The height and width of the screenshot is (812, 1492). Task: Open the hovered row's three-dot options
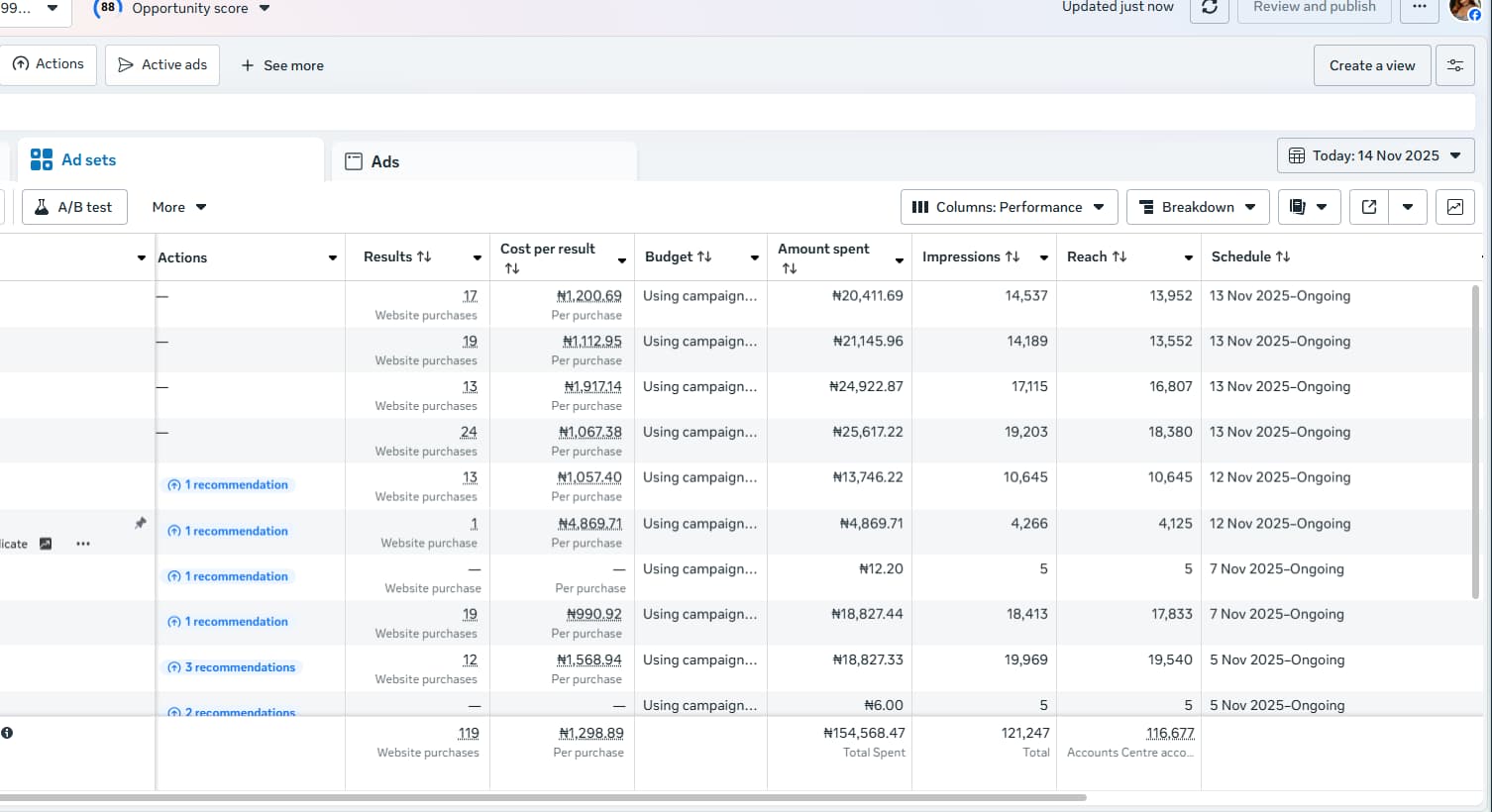tap(83, 544)
